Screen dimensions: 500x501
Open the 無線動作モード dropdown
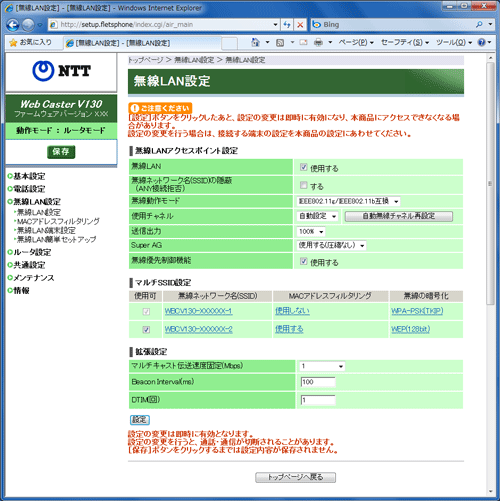(x=348, y=201)
